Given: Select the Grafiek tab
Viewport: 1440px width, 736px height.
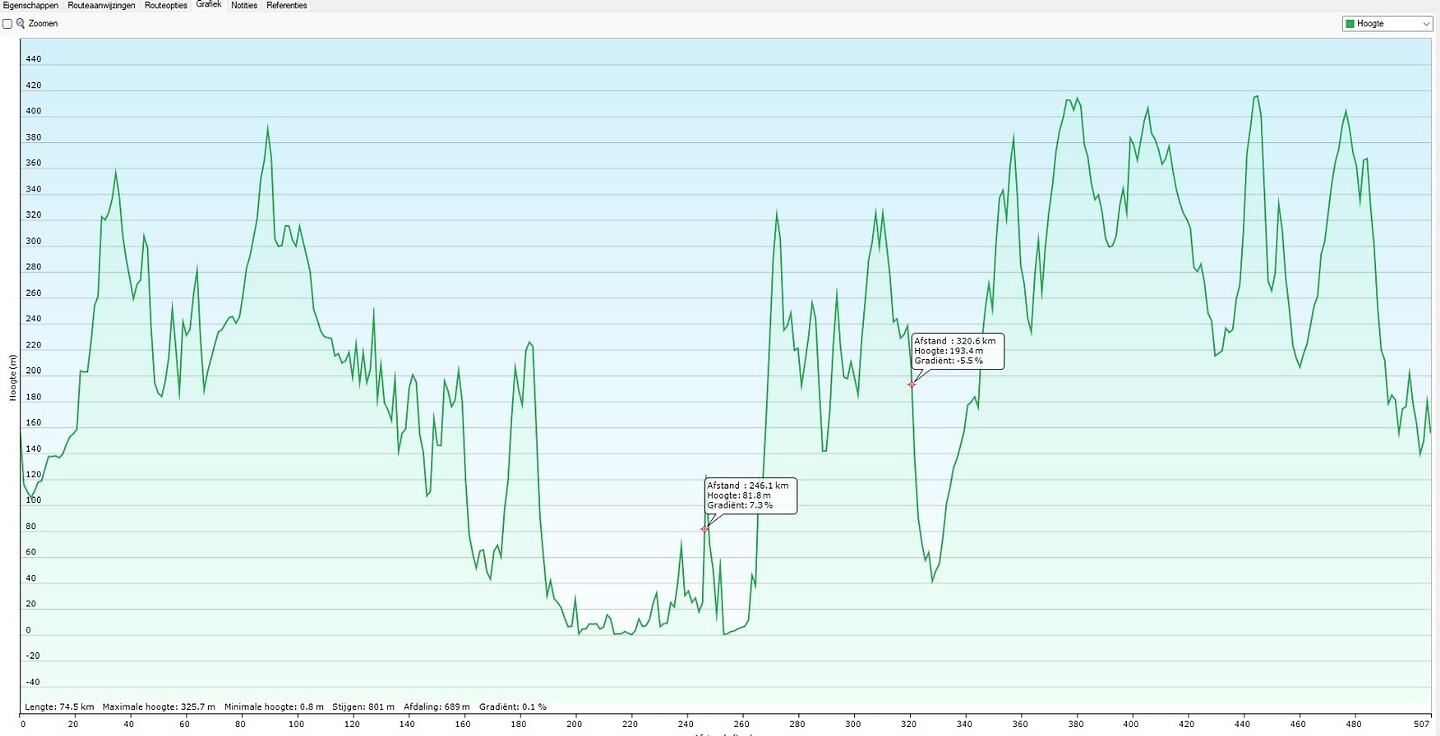Looking at the screenshot, I should pos(209,5).
